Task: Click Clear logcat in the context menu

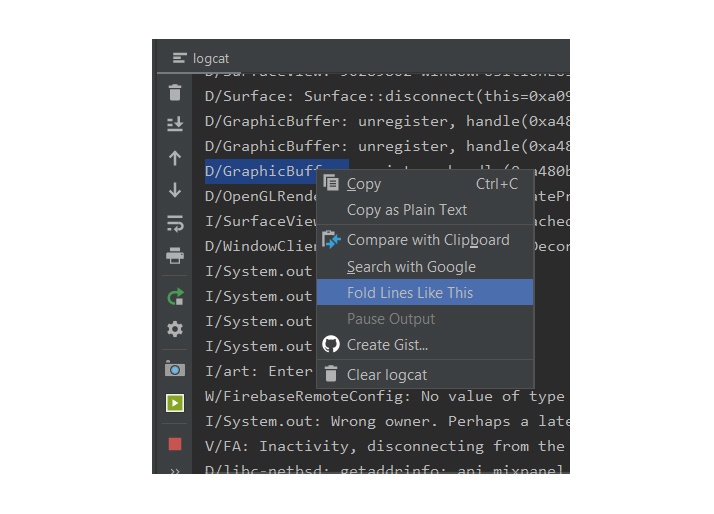Action: 387,375
